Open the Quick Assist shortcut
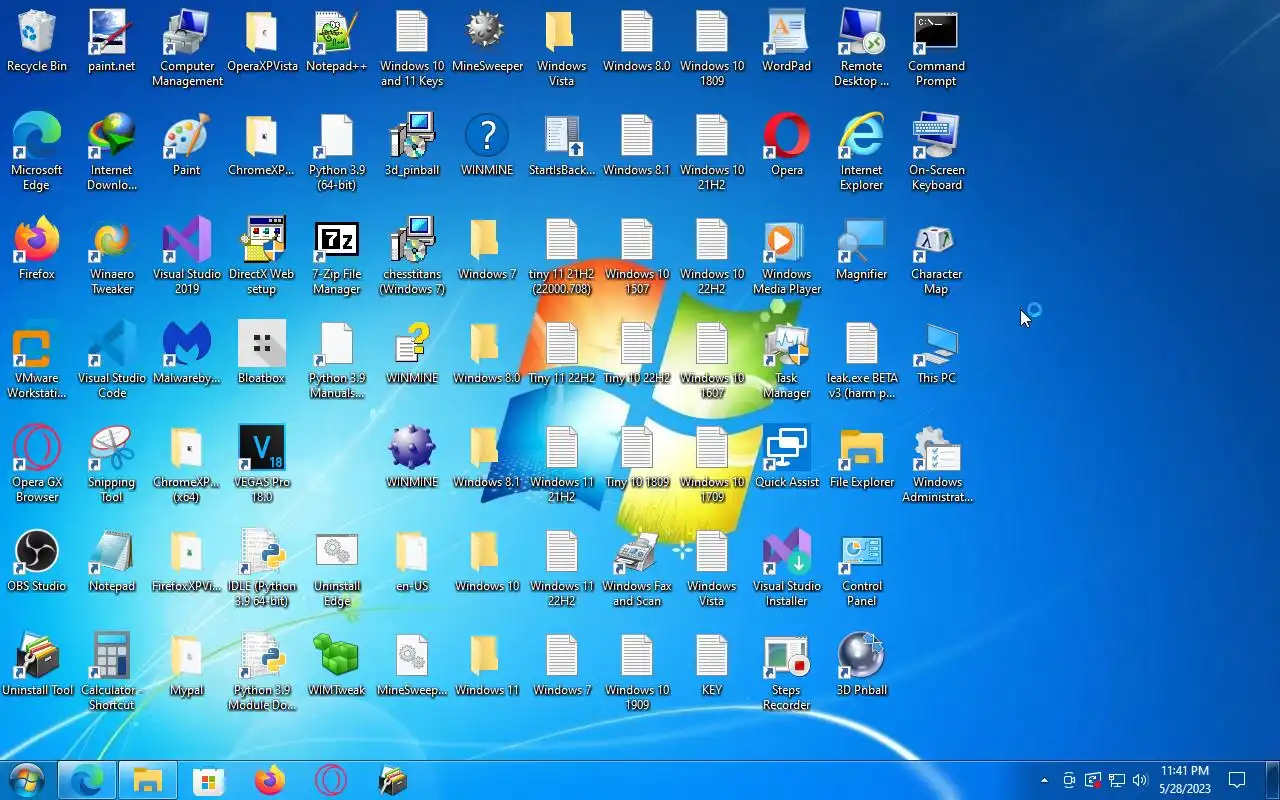Viewport: 1280px width, 800px height. click(x=787, y=458)
